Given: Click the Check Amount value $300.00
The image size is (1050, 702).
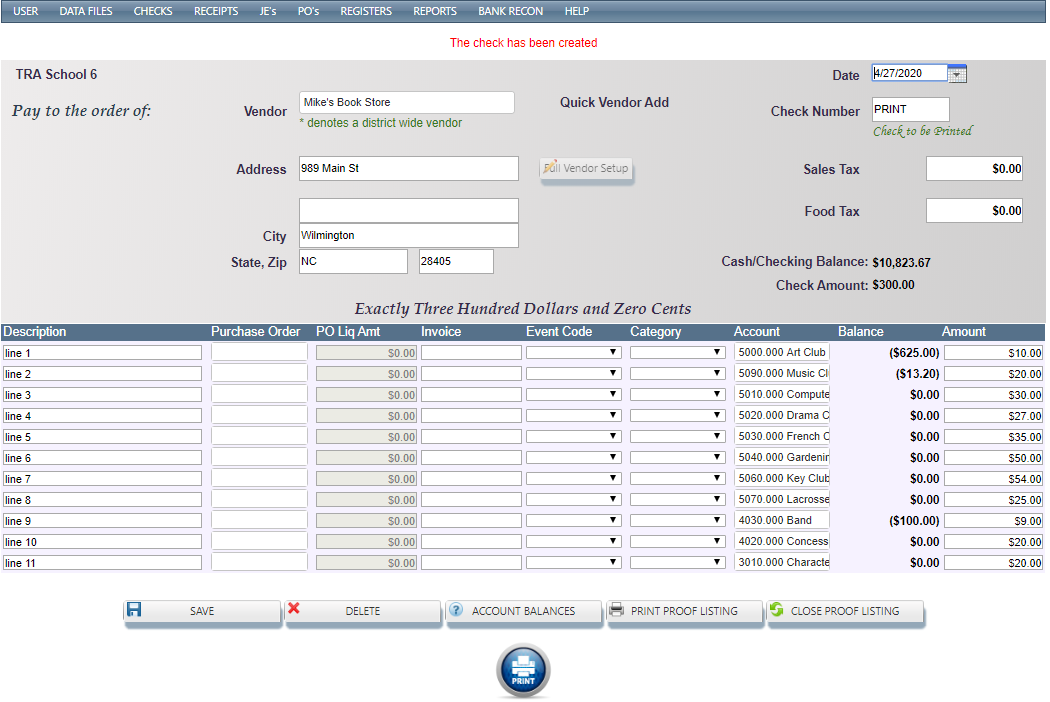Looking at the screenshot, I should point(893,285).
